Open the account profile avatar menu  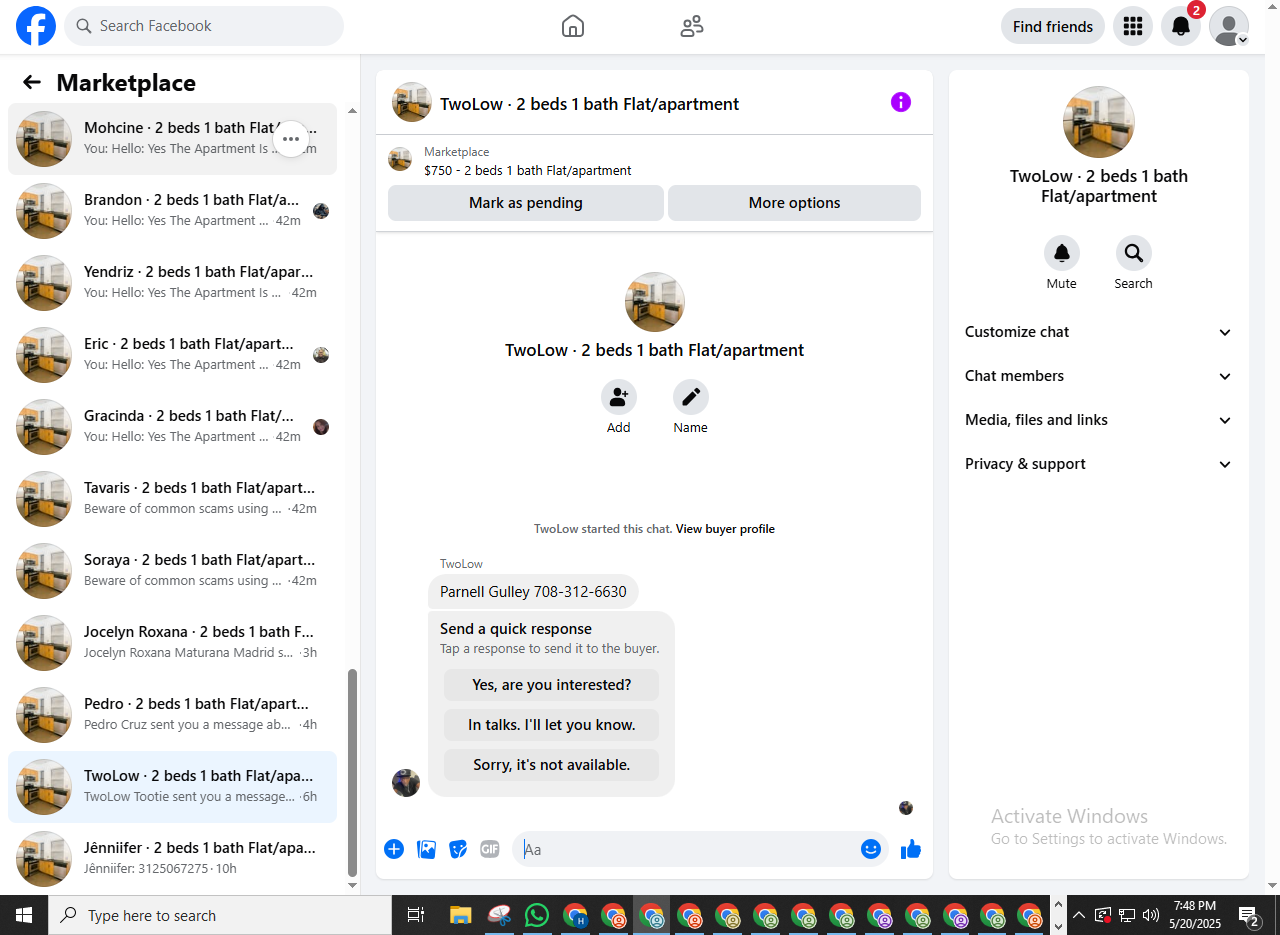(x=1229, y=26)
